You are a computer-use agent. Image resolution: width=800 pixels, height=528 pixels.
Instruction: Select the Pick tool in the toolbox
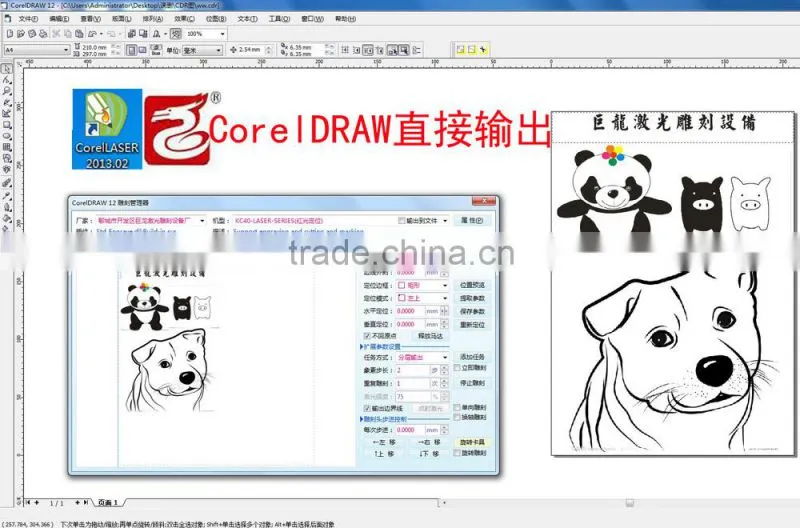[x=7, y=68]
